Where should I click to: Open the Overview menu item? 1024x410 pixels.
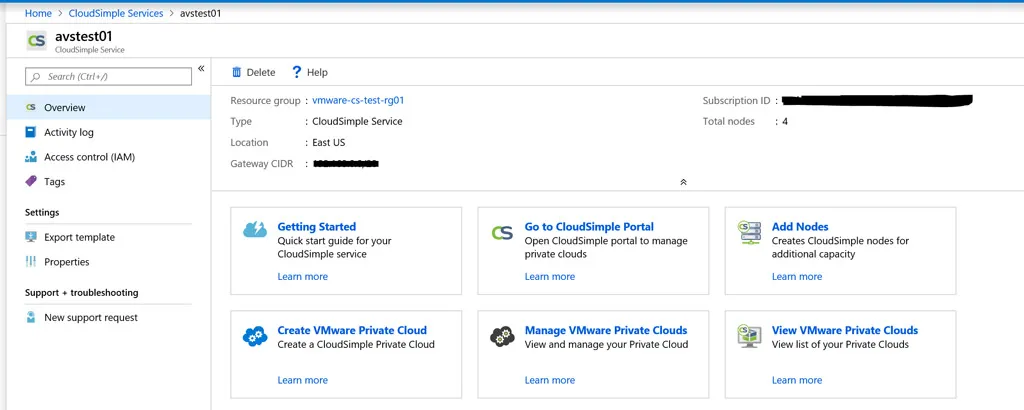pos(108,107)
